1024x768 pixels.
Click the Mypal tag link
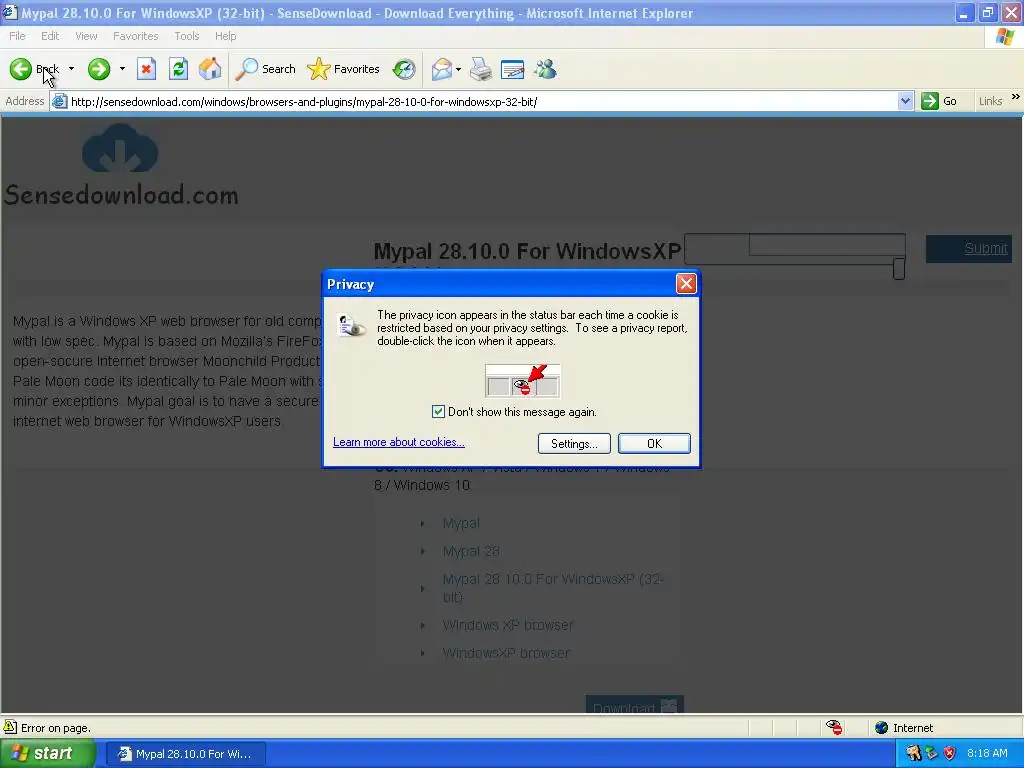(461, 523)
